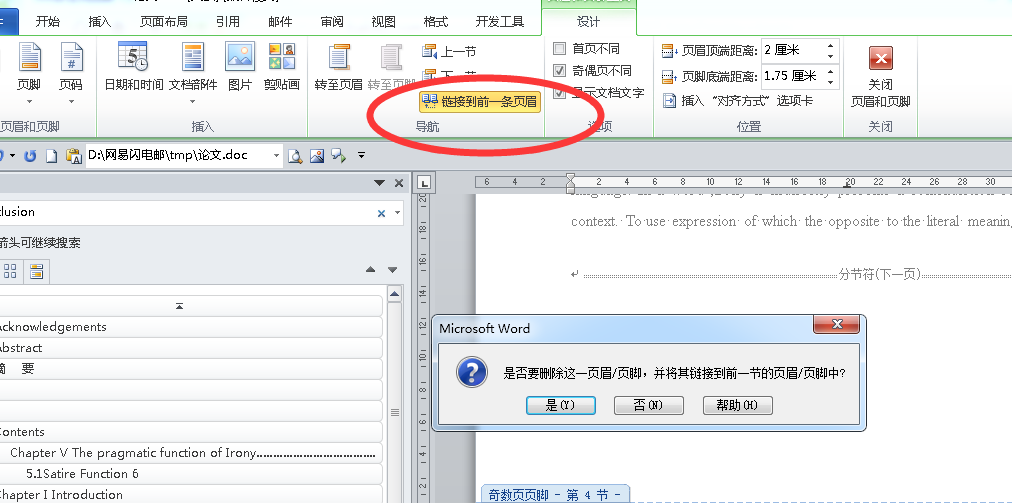The image size is (1012, 503).
Task: Click the ruler tab selector box
Action: (x=423, y=183)
